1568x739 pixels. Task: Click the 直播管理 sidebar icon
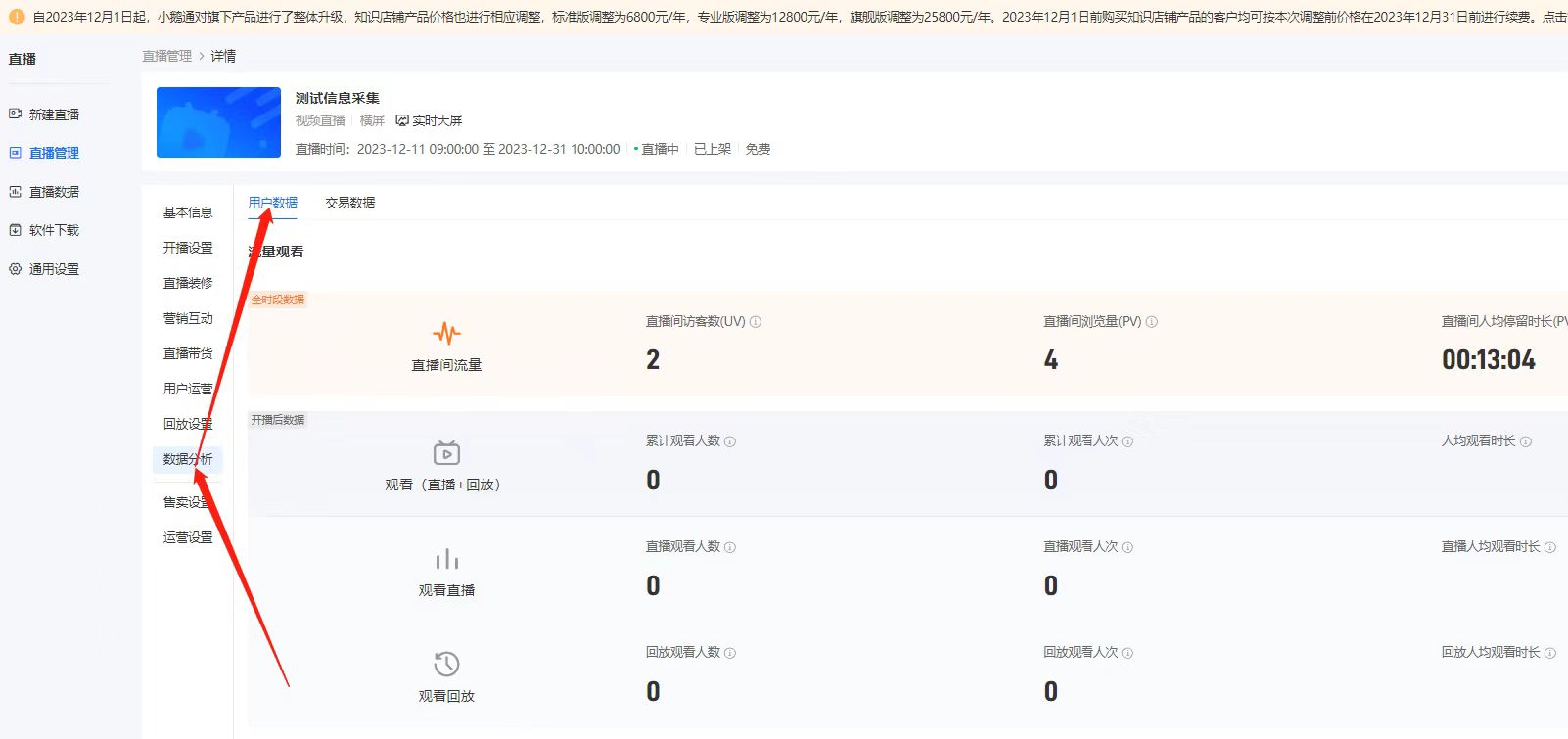click(15, 153)
